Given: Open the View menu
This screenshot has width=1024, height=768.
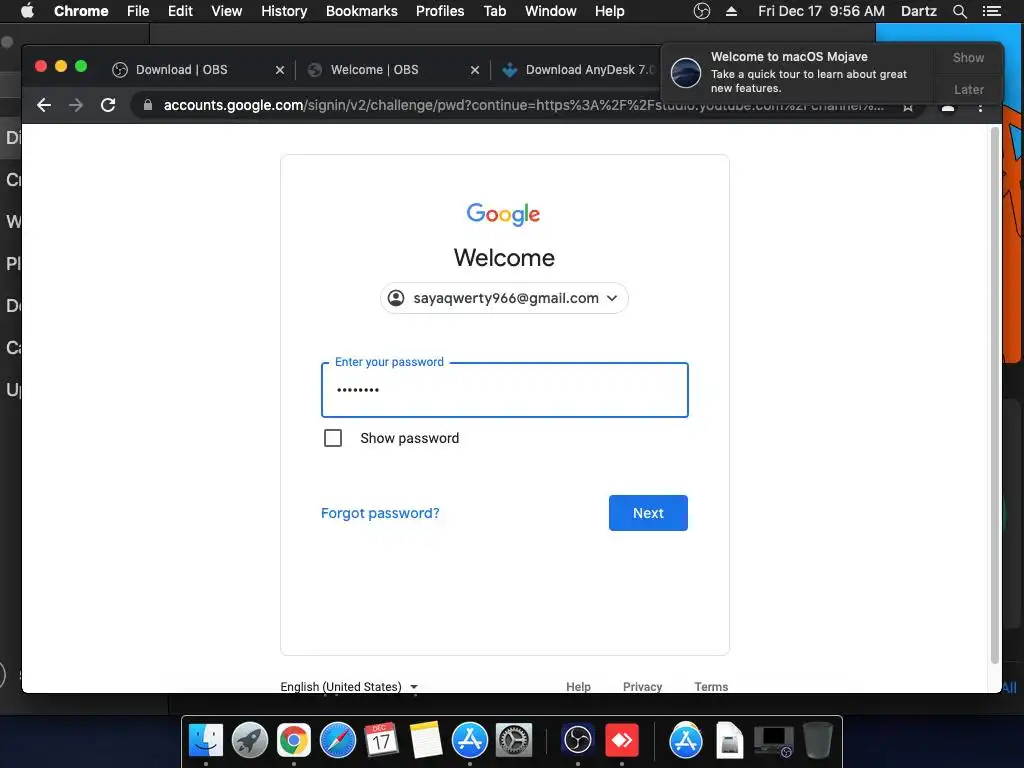Looking at the screenshot, I should pos(227,11).
